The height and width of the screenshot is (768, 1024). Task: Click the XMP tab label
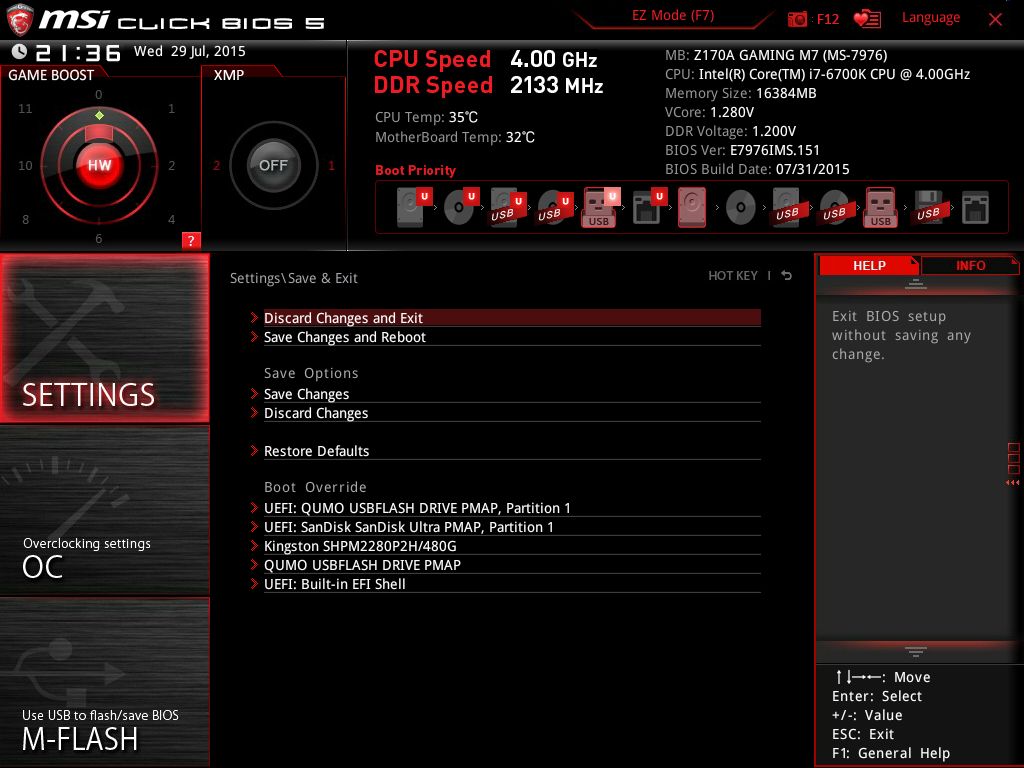coord(229,75)
